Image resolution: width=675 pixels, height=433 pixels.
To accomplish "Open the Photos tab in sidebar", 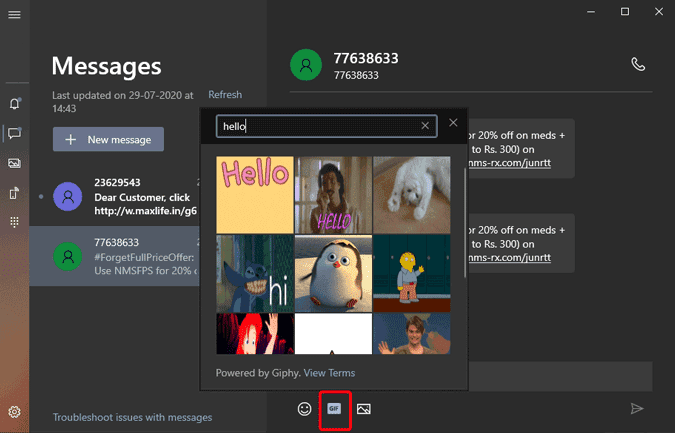I will click(x=14, y=163).
